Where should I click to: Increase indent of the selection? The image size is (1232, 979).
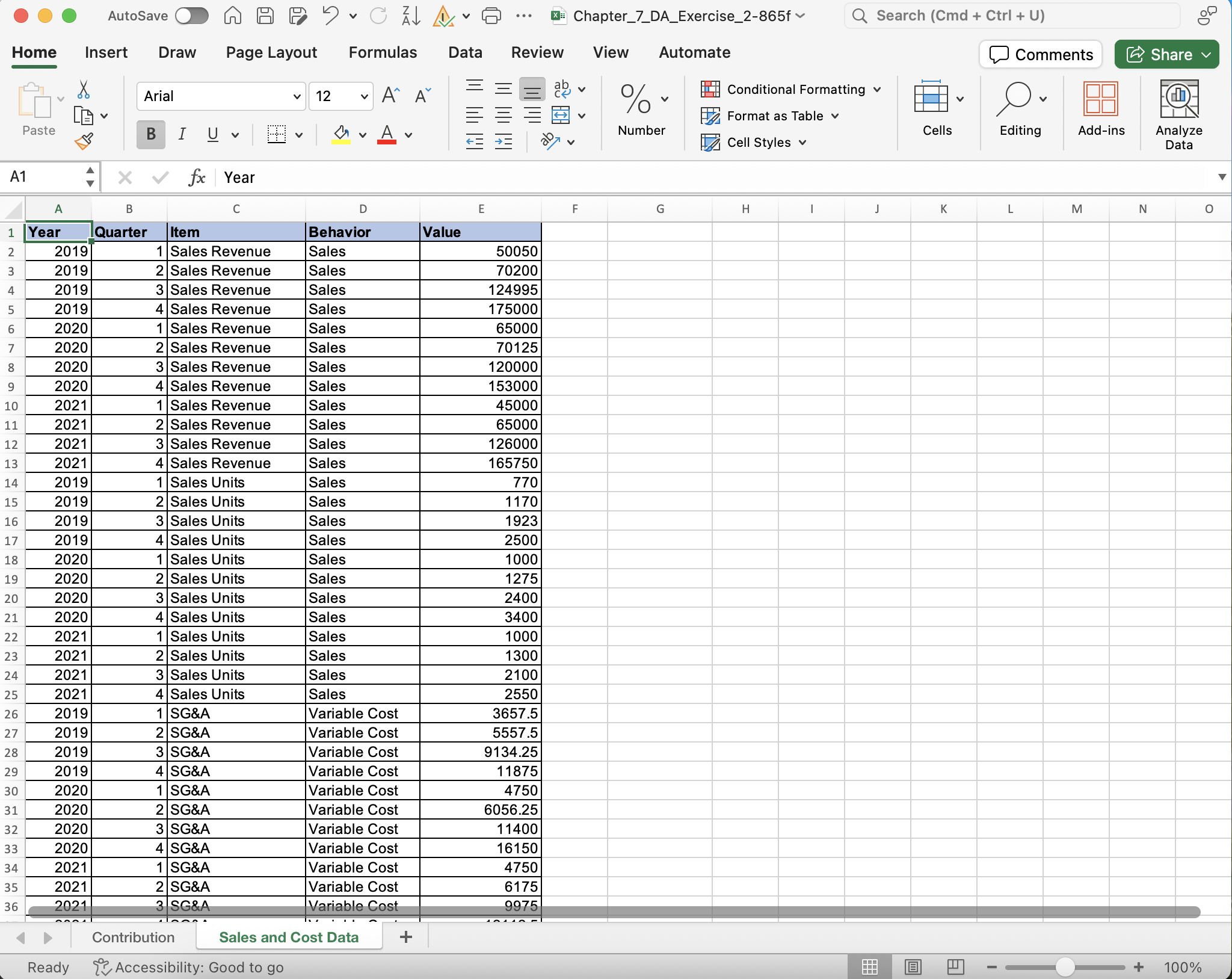pos(504,142)
